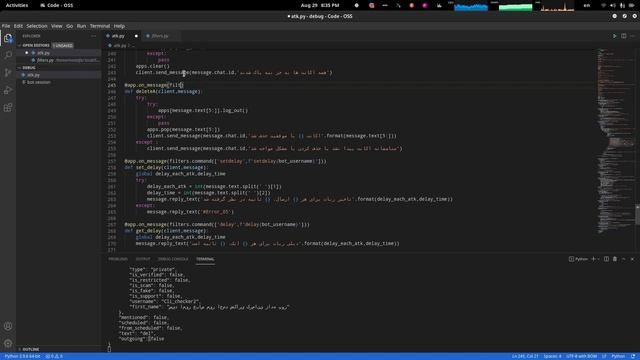This screenshot has height=360, width=640.
Task: Open the Selection menu
Action: [37, 26]
